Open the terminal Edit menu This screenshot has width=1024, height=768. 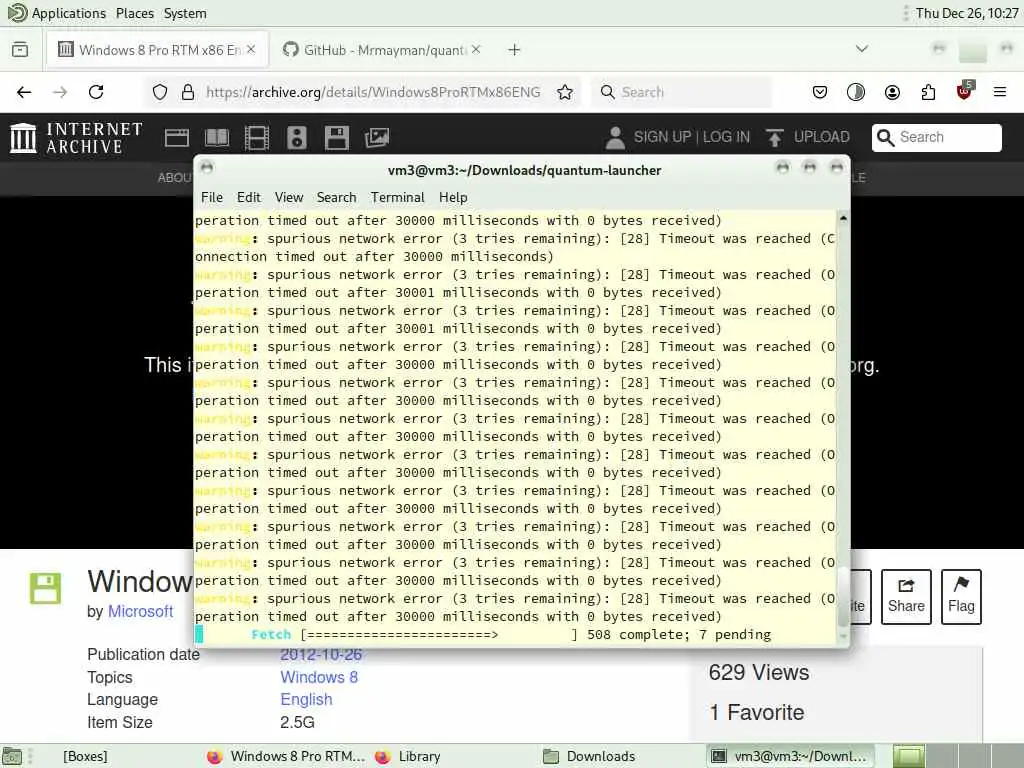coord(249,197)
